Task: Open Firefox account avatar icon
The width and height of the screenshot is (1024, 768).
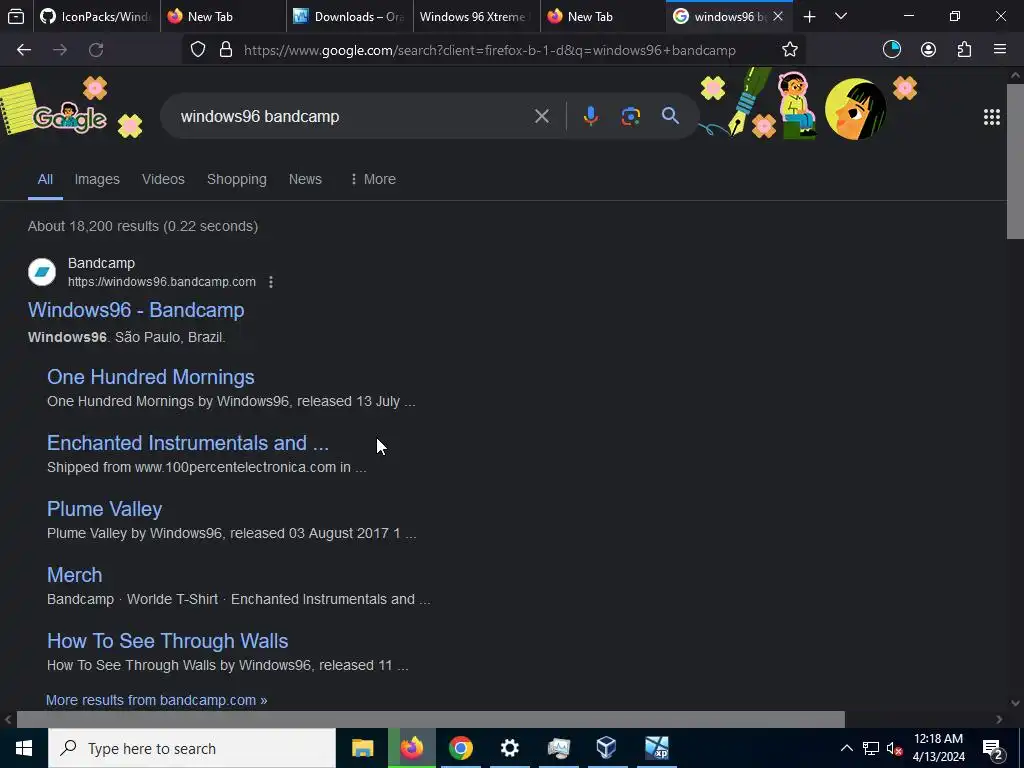Action: pyautogui.click(x=928, y=50)
